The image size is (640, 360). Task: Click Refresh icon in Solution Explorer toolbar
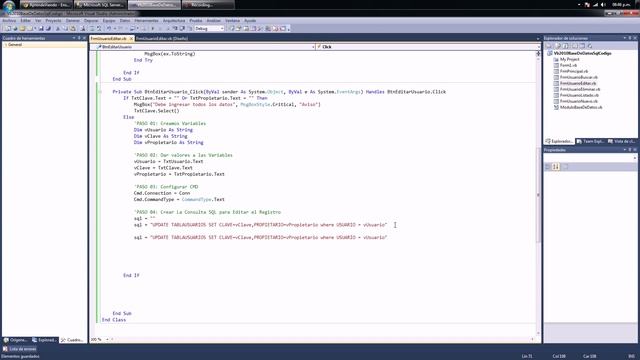(x=566, y=46)
